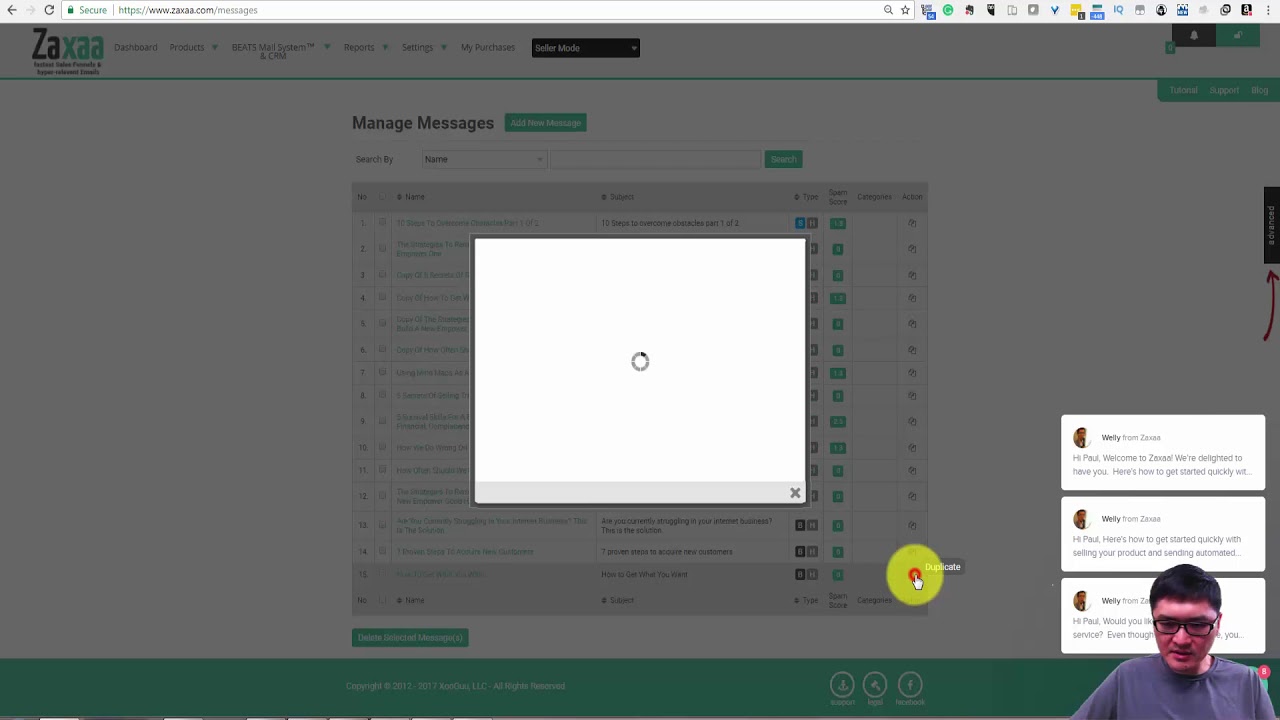The width and height of the screenshot is (1280, 720).
Task: Open the Grammarly extension icon
Action: [948, 10]
